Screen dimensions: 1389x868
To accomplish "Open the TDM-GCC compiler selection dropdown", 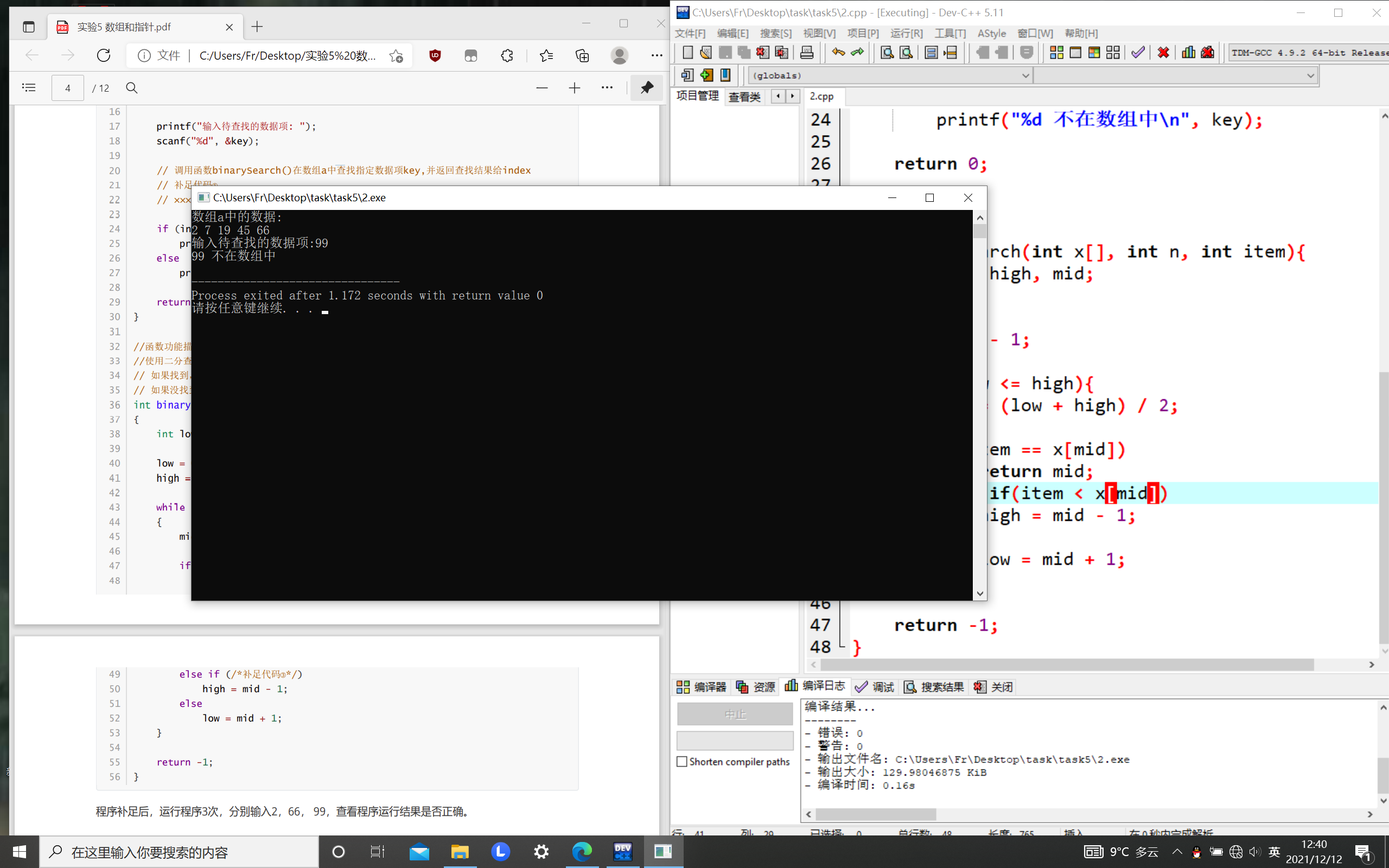I will tap(1308, 53).
